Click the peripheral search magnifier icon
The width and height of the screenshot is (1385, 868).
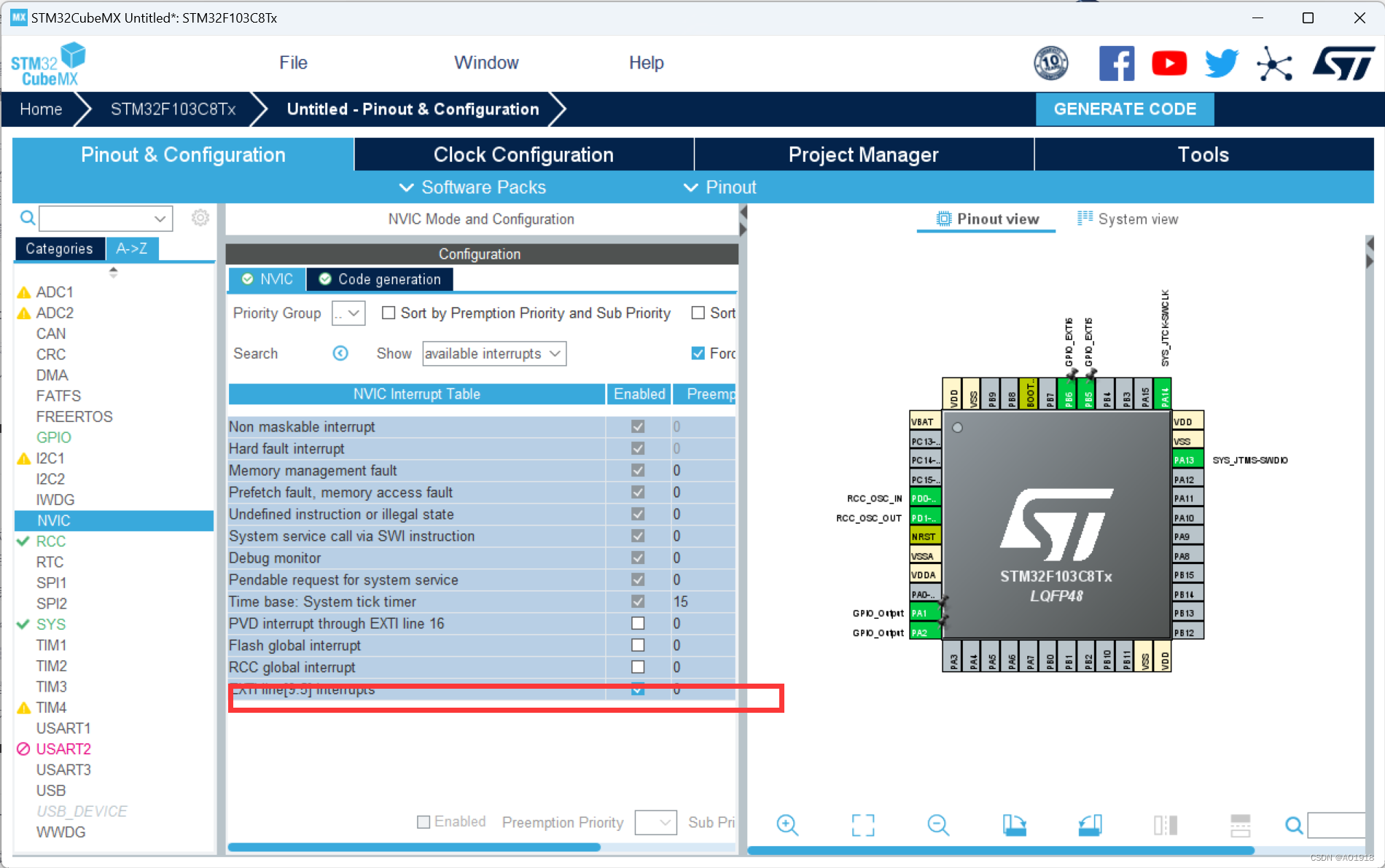click(x=28, y=218)
